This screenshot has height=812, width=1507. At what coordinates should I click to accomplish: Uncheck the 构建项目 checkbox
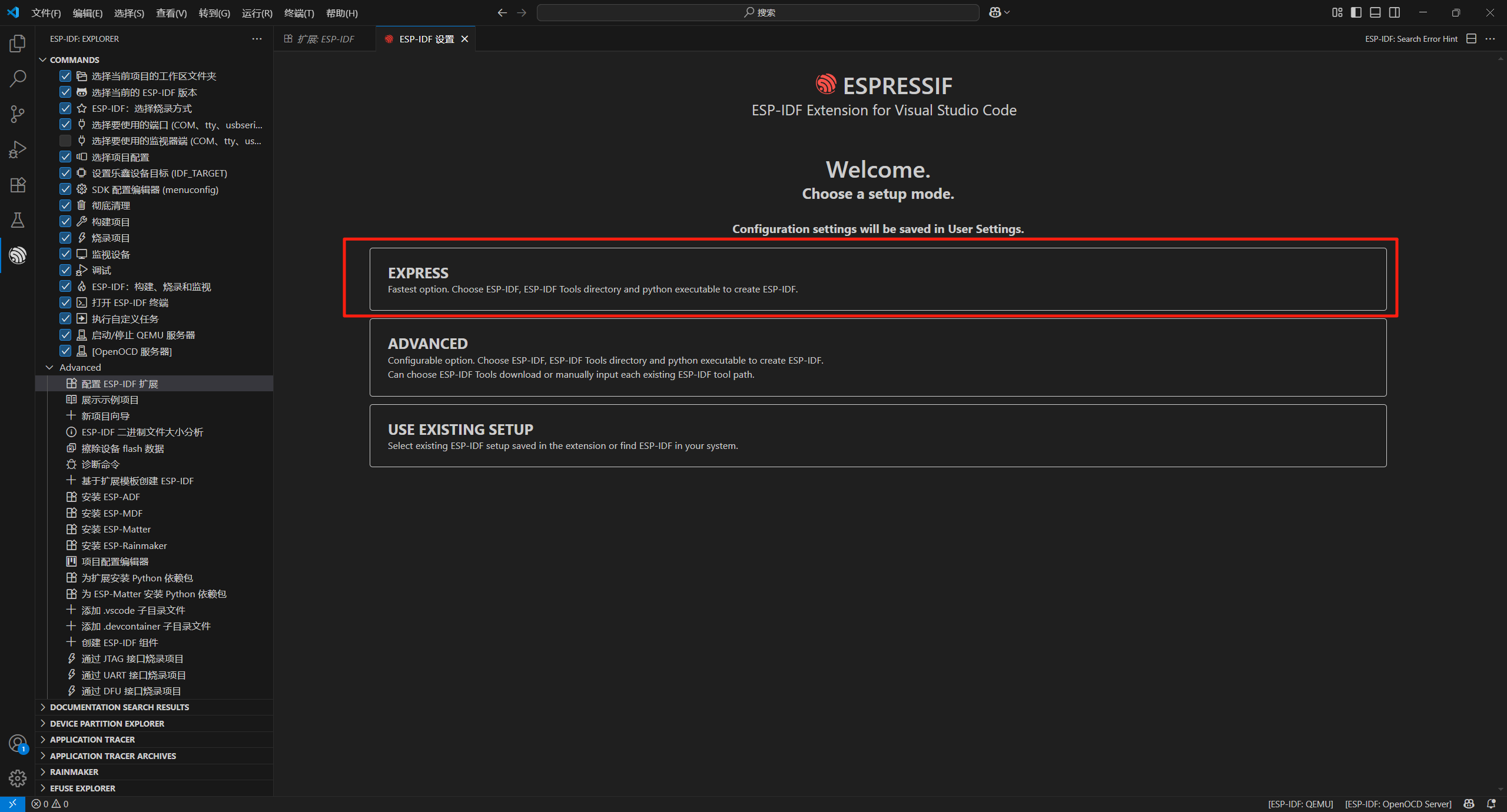[x=65, y=222]
